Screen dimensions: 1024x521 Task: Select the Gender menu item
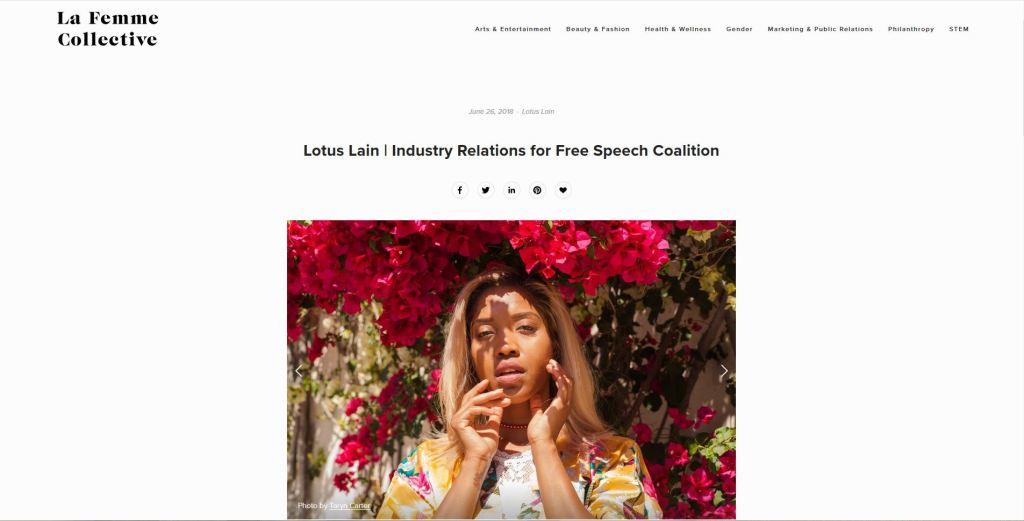tap(739, 29)
